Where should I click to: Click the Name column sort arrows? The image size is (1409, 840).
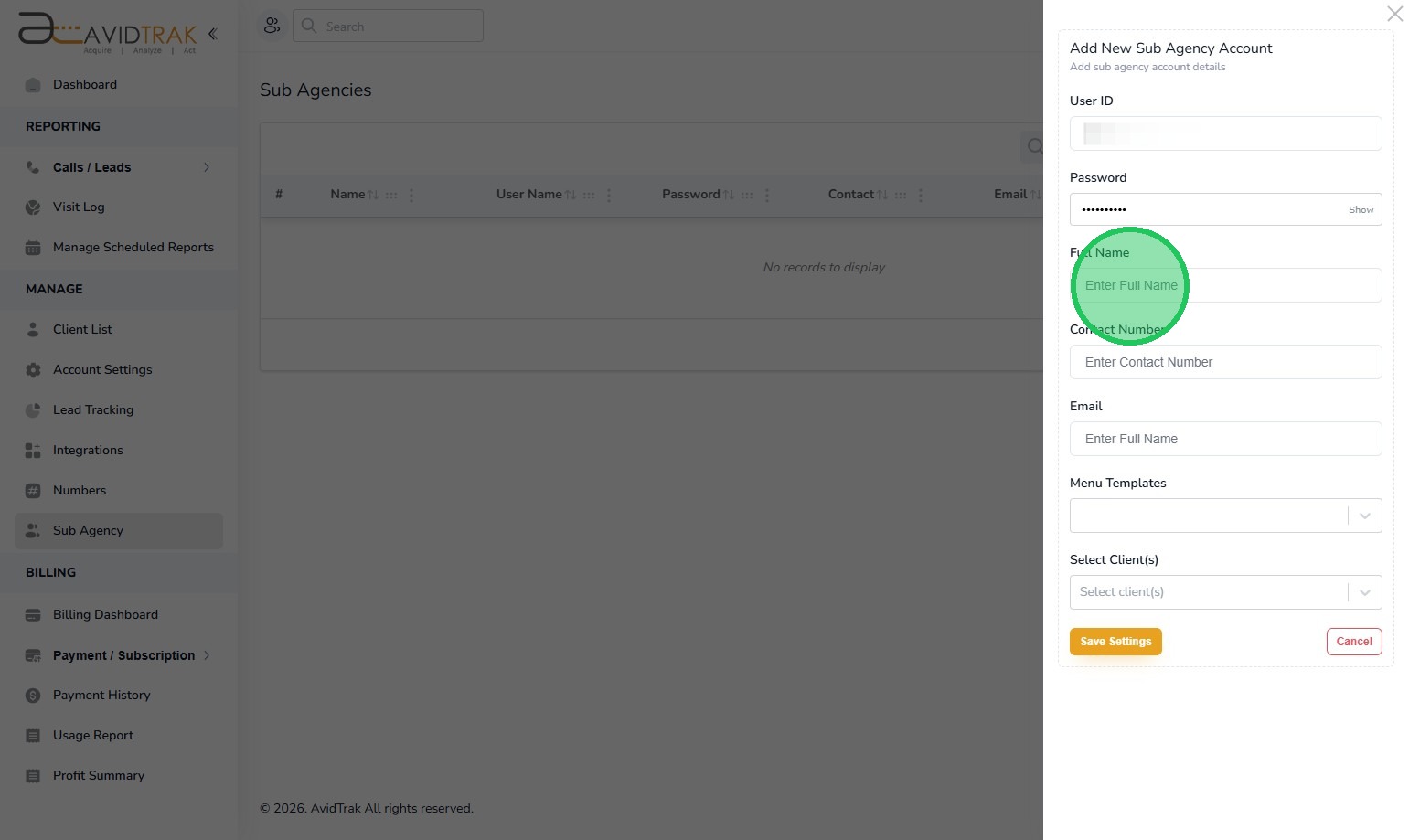(373, 195)
